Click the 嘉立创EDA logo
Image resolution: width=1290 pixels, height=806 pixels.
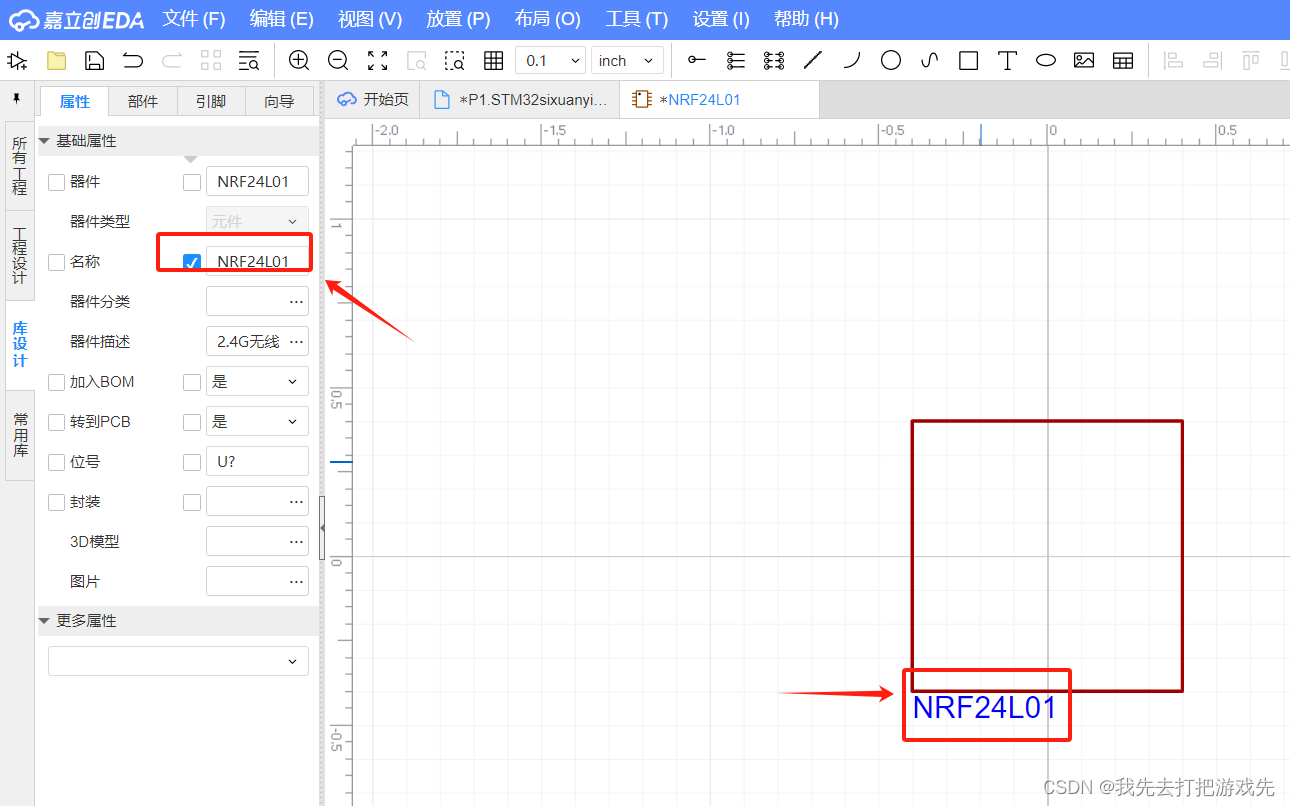pyautogui.click(x=77, y=19)
